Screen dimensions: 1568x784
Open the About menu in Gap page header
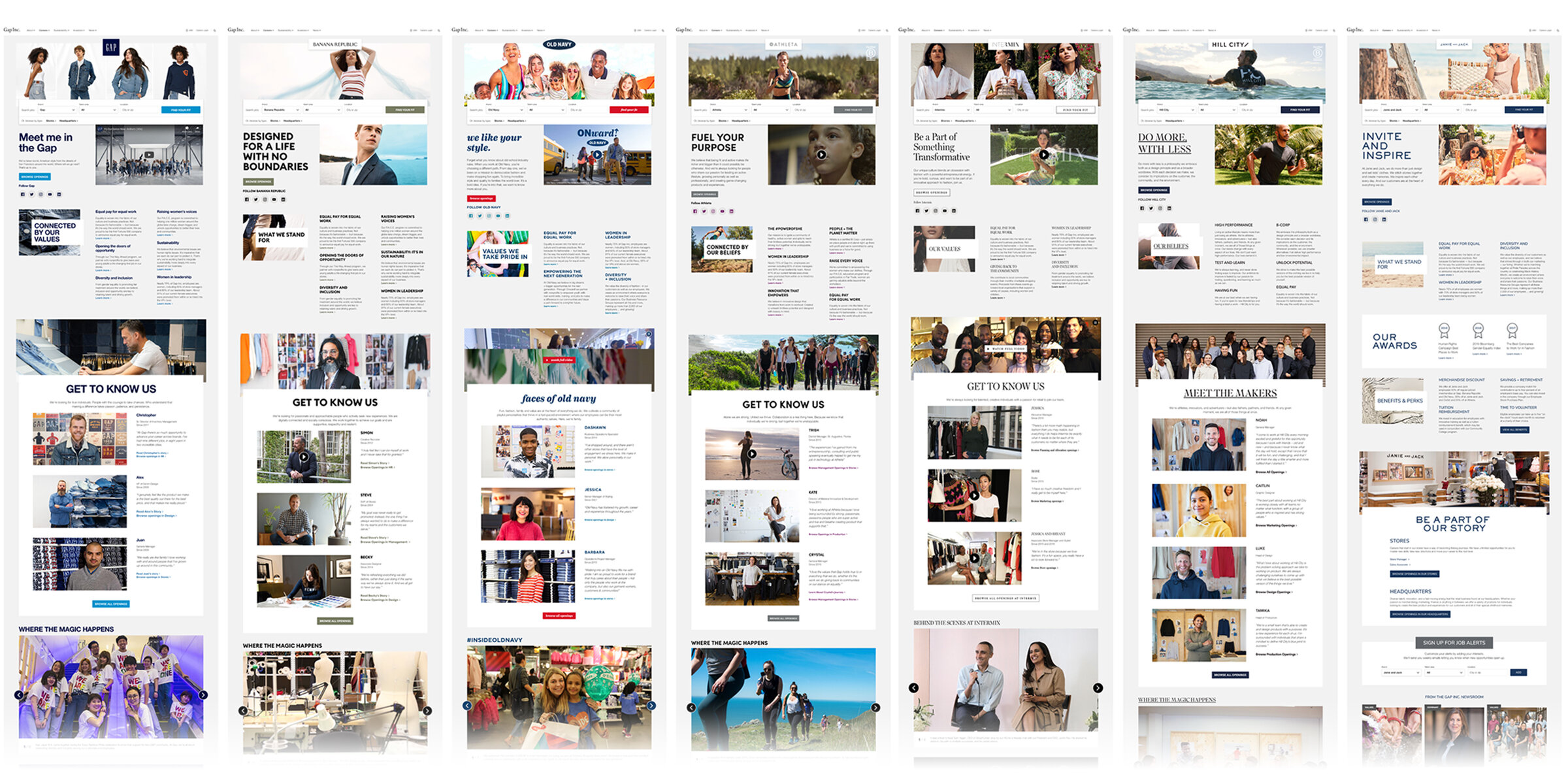tap(31, 30)
